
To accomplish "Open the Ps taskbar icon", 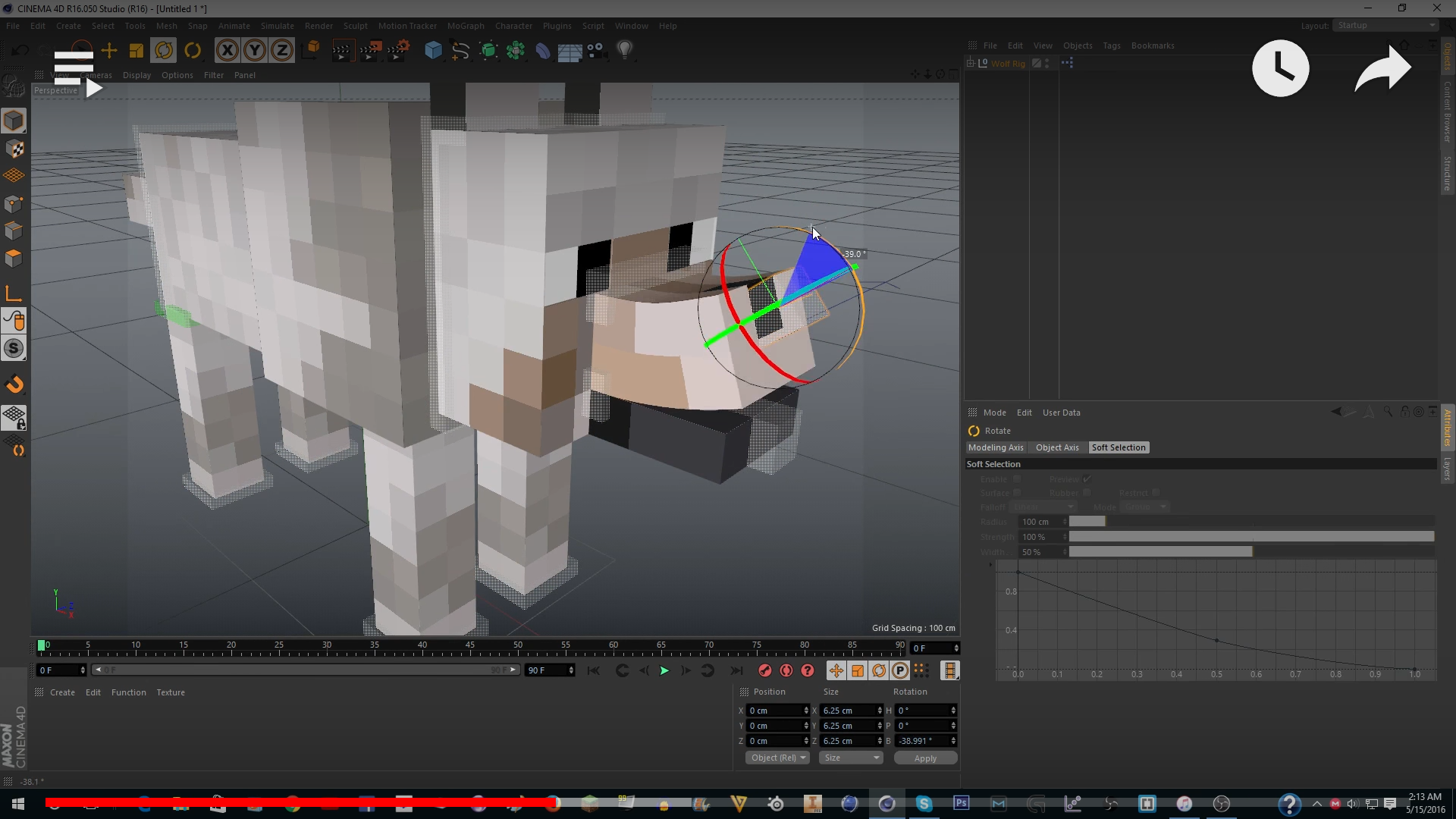I will (961, 803).
